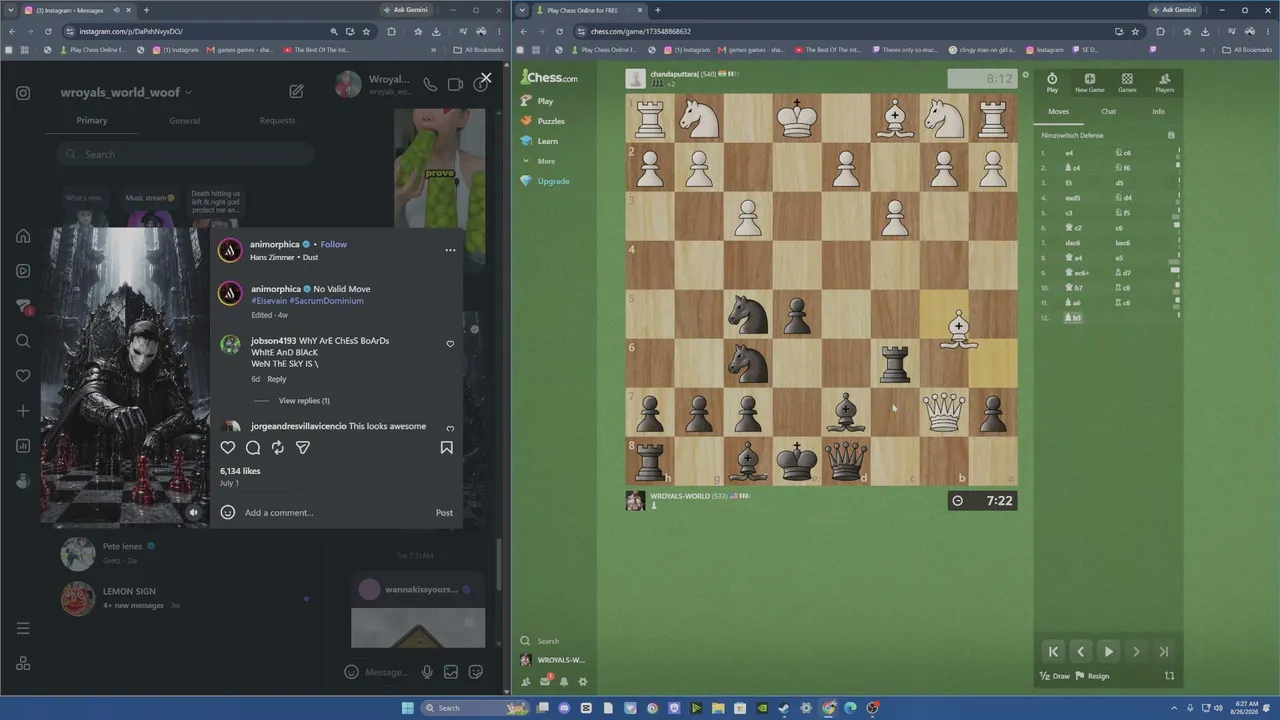Screen dimensions: 1280x720
Task: Open comment icon on Instagram post
Action: coord(253,448)
